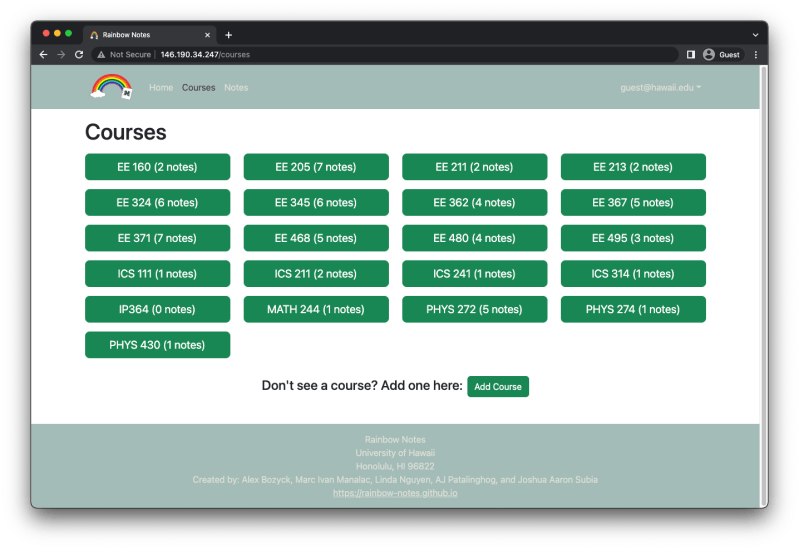
Task: Open EE 211 (2 notes) course
Action: click(x=474, y=167)
